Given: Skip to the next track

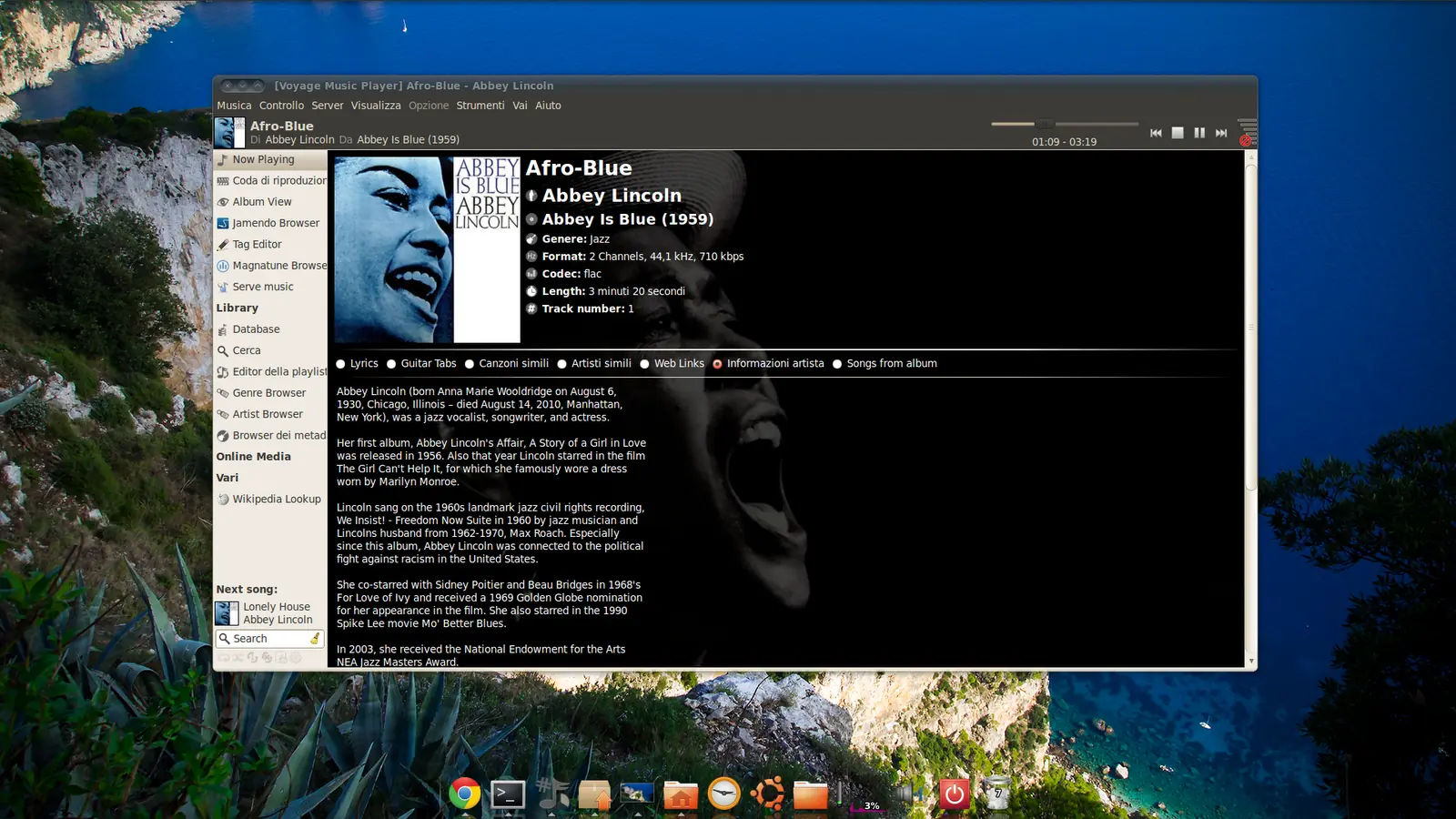Looking at the screenshot, I should 1221,133.
